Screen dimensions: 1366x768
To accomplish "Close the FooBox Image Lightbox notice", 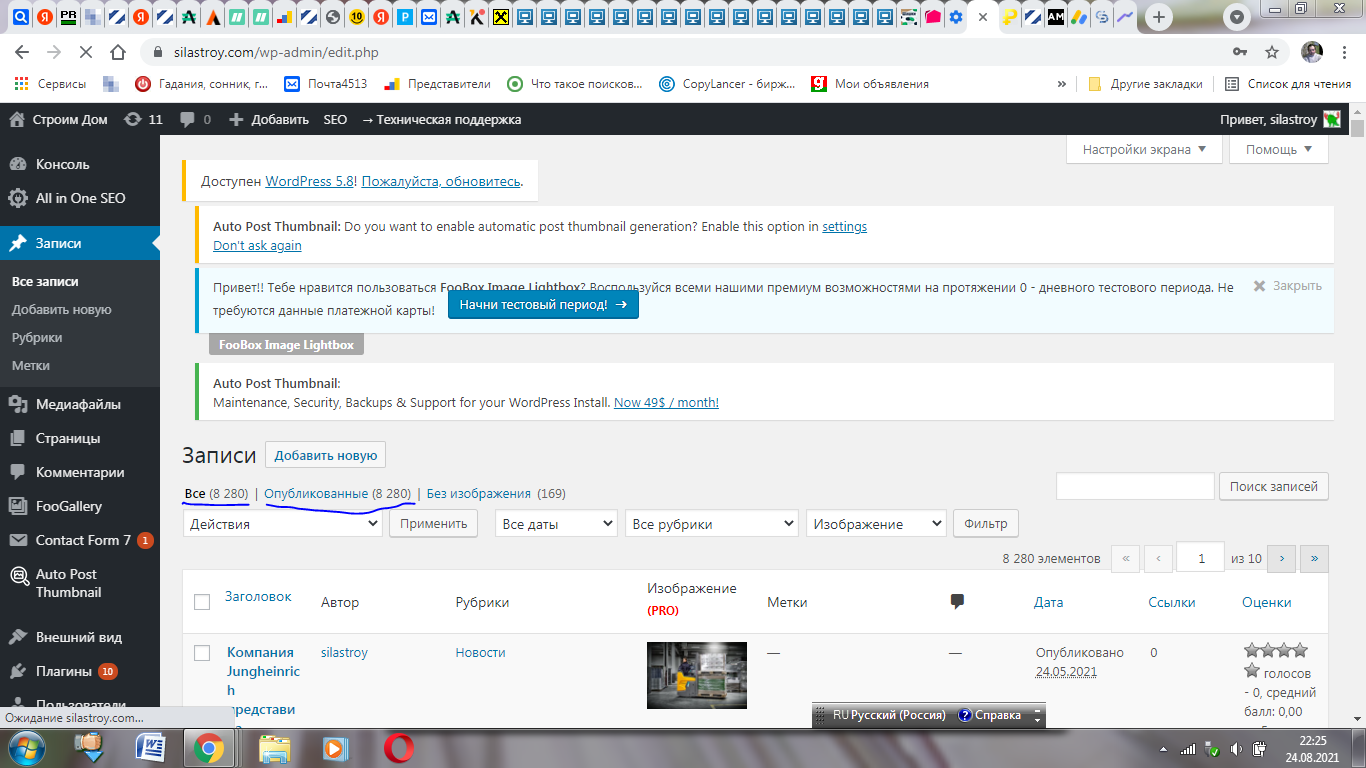I will [1288, 286].
